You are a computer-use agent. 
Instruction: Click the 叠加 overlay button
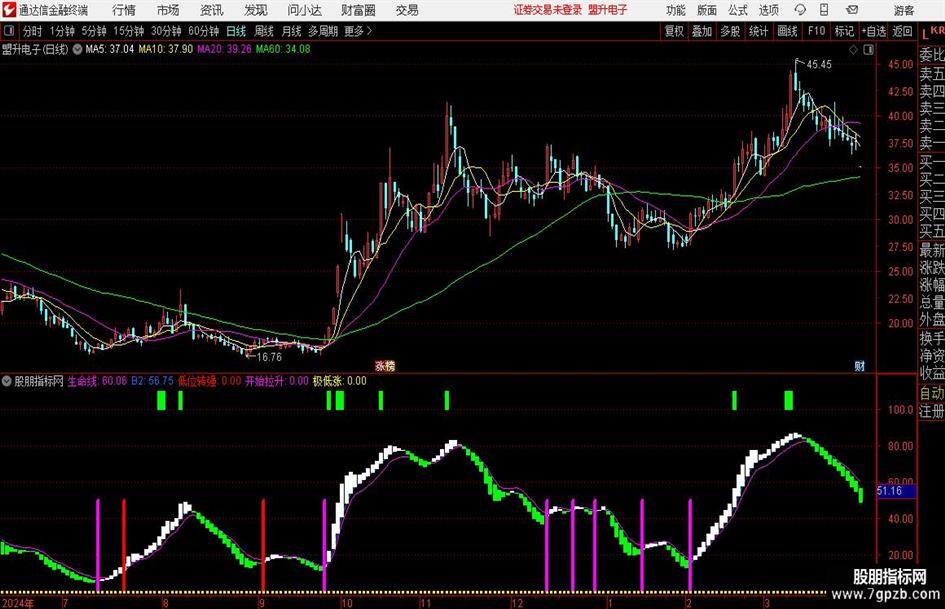point(702,31)
